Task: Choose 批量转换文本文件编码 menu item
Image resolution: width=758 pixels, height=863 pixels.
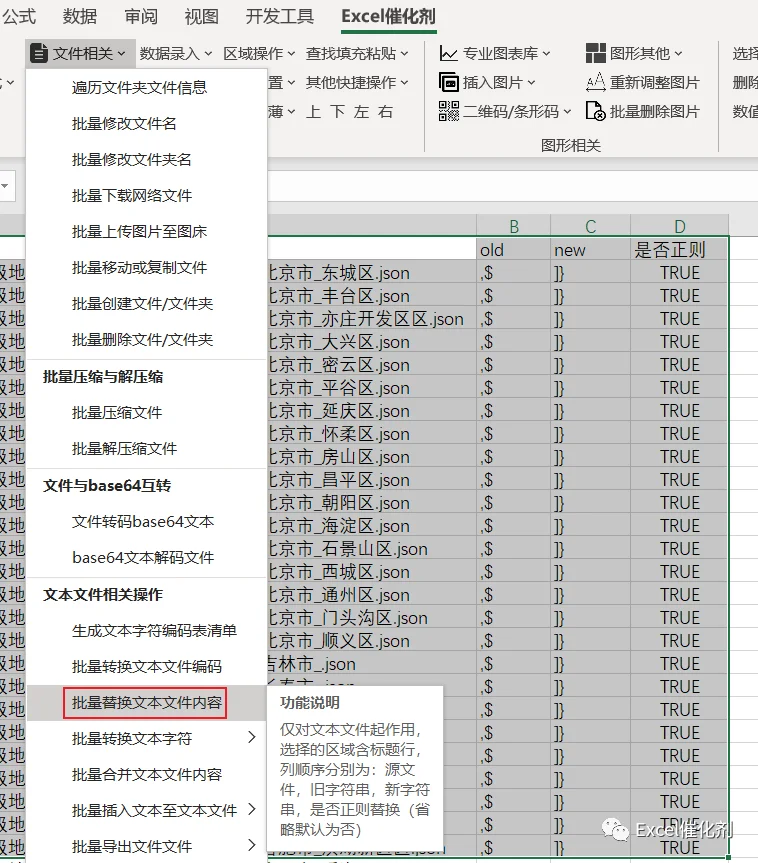Action: [146, 667]
